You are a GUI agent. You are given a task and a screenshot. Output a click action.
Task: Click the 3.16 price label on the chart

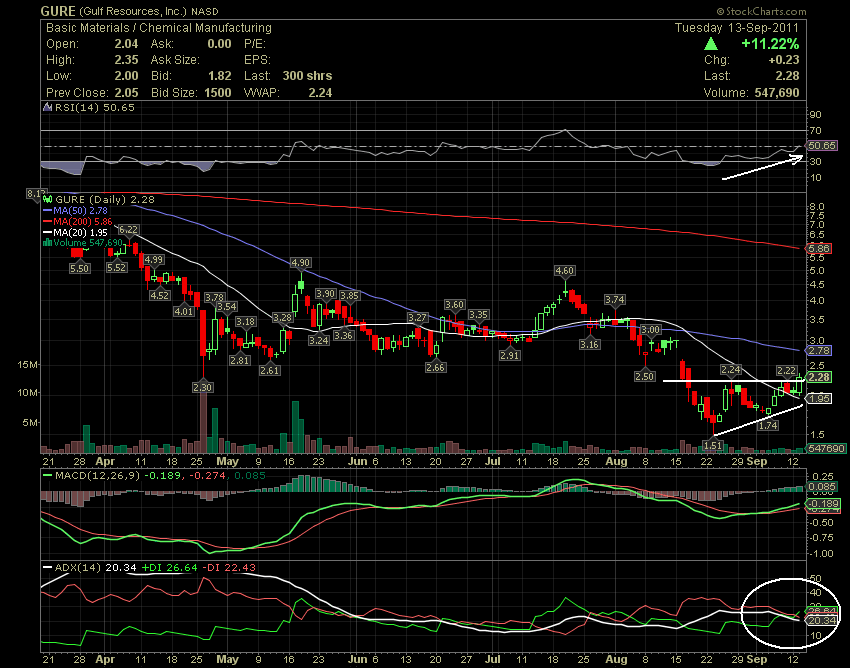coord(589,344)
